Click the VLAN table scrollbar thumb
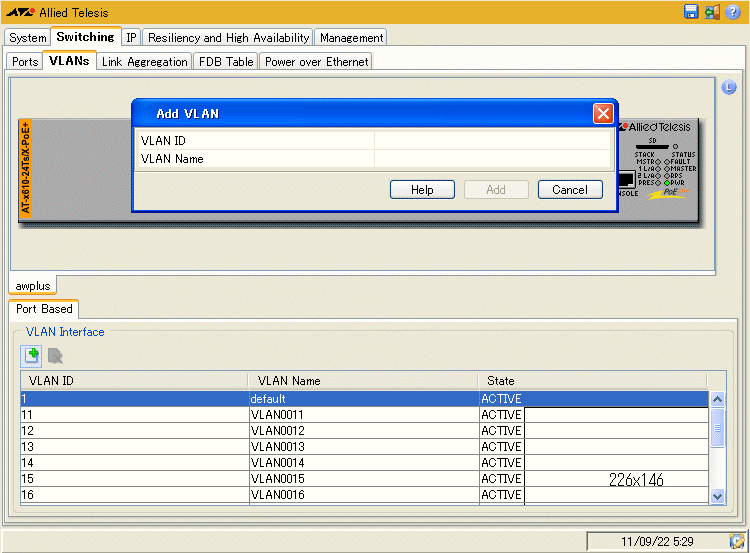 click(717, 428)
